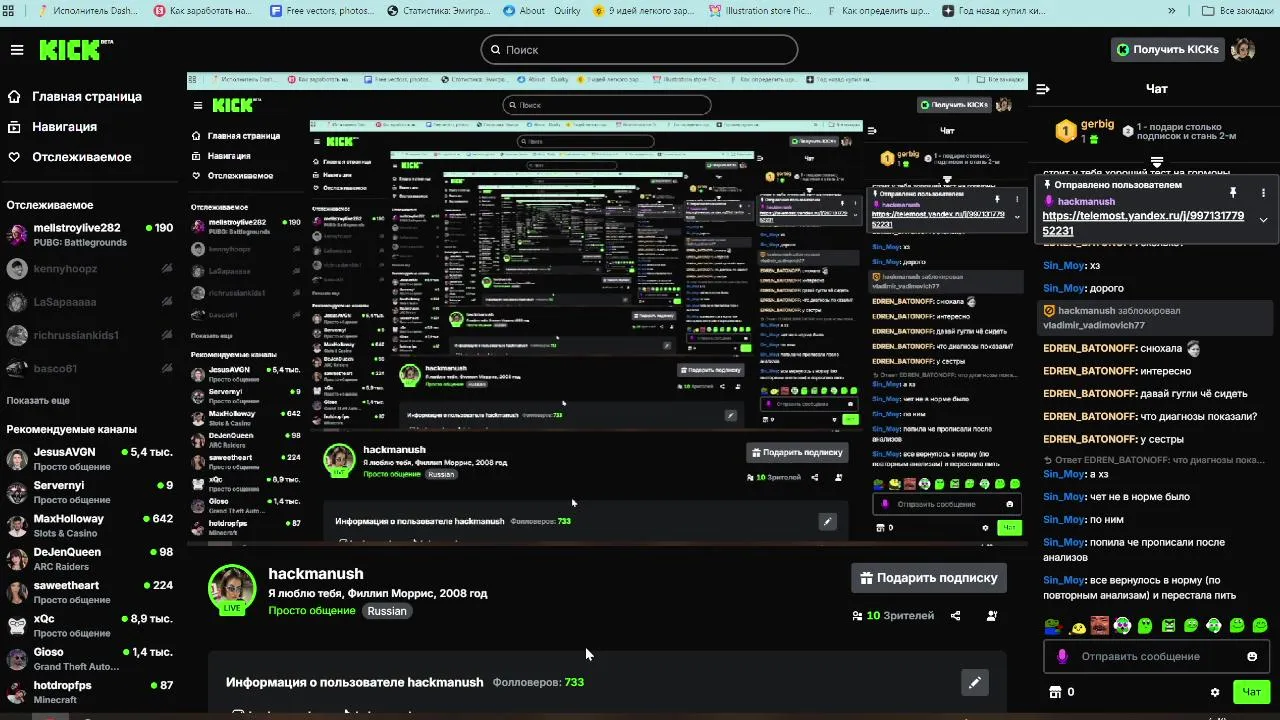Open basco61 followed channel

click(90, 369)
